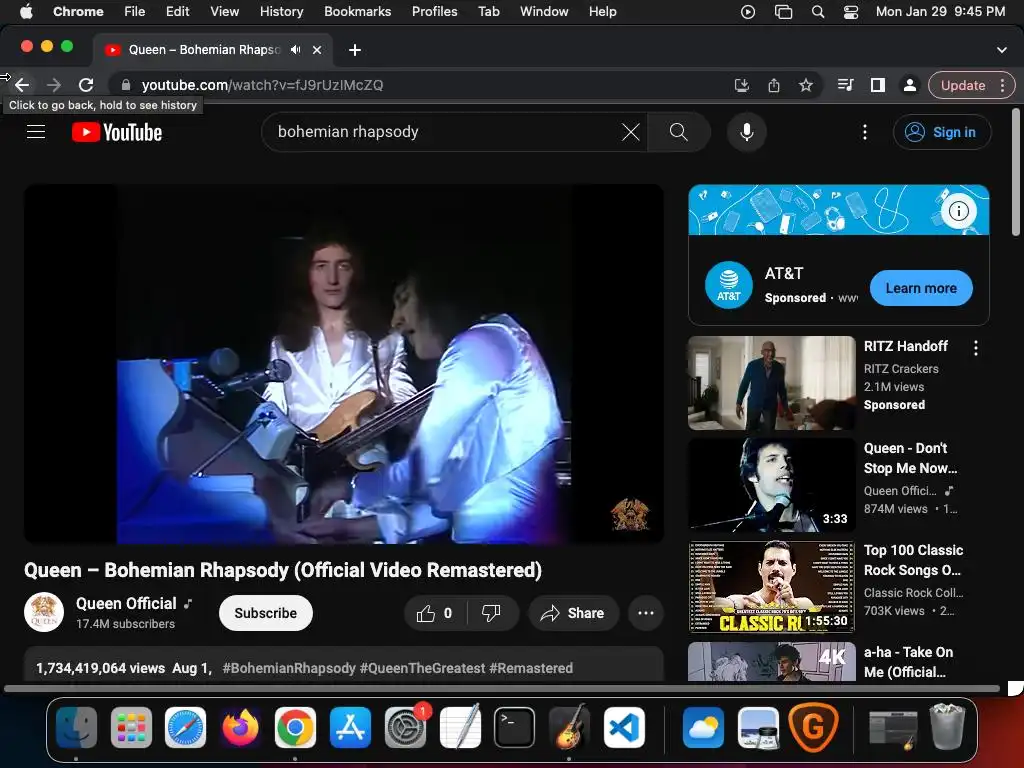Click the video player to pause
Image resolution: width=1024 pixels, height=768 pixels.
[344, 364]
